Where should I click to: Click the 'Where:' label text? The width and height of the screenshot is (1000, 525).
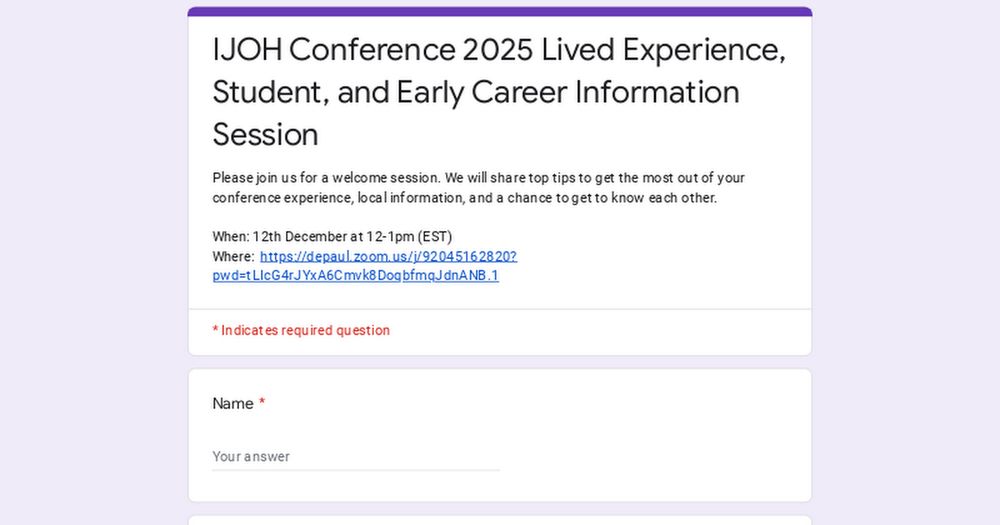click(233, 256)
